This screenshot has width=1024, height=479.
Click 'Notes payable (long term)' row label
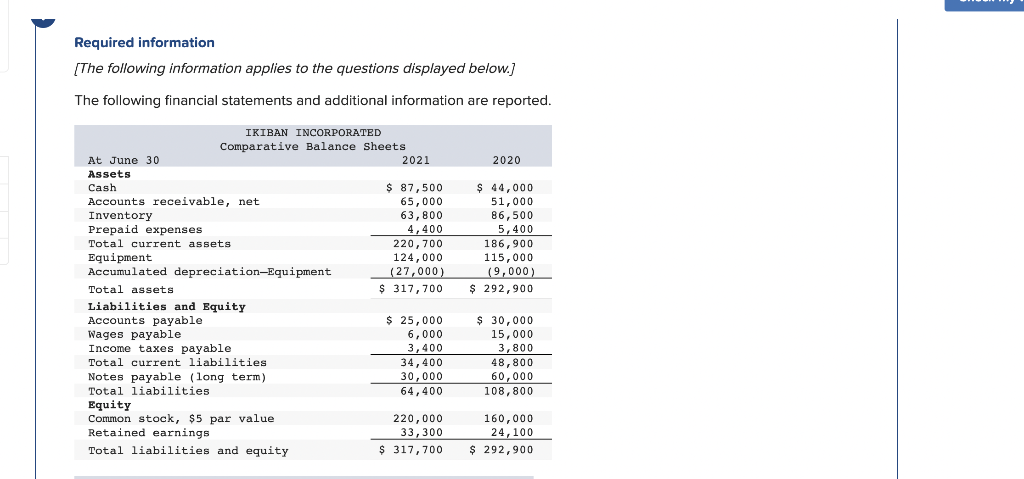click(177, 377)
